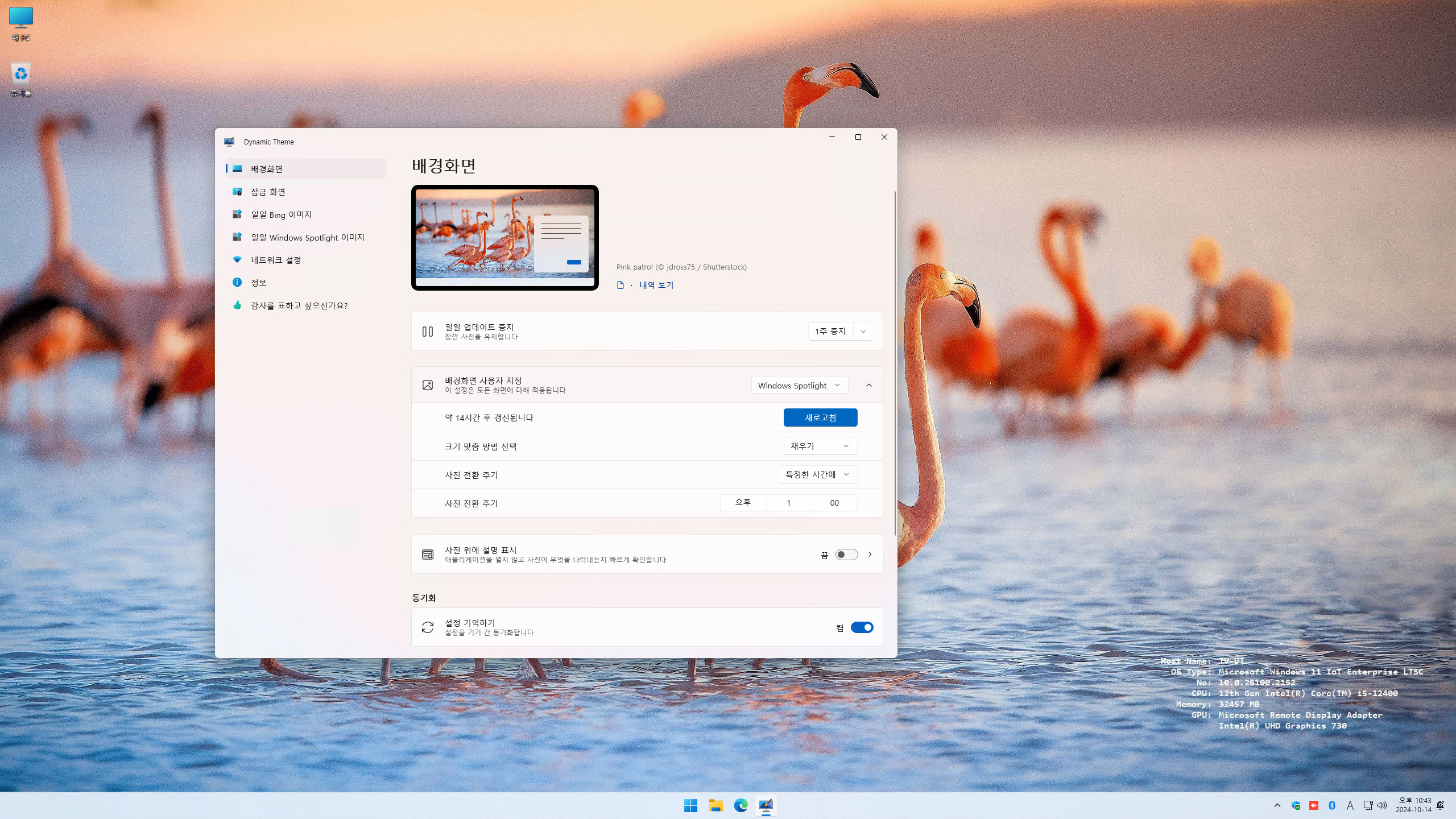The width and height of the screenshot is (1456, 819).
Task: Toggle 사진 위에 설명 표시 switch
Action: [x=846, y=555]
